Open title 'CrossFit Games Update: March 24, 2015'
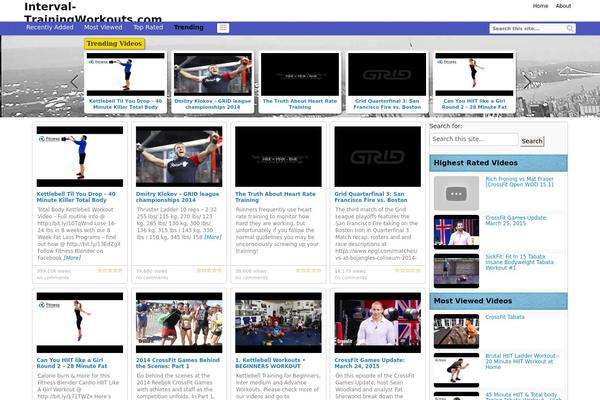The height and width of the screenshot is (400, 600). pyautogui.click(x=370, y=363)
